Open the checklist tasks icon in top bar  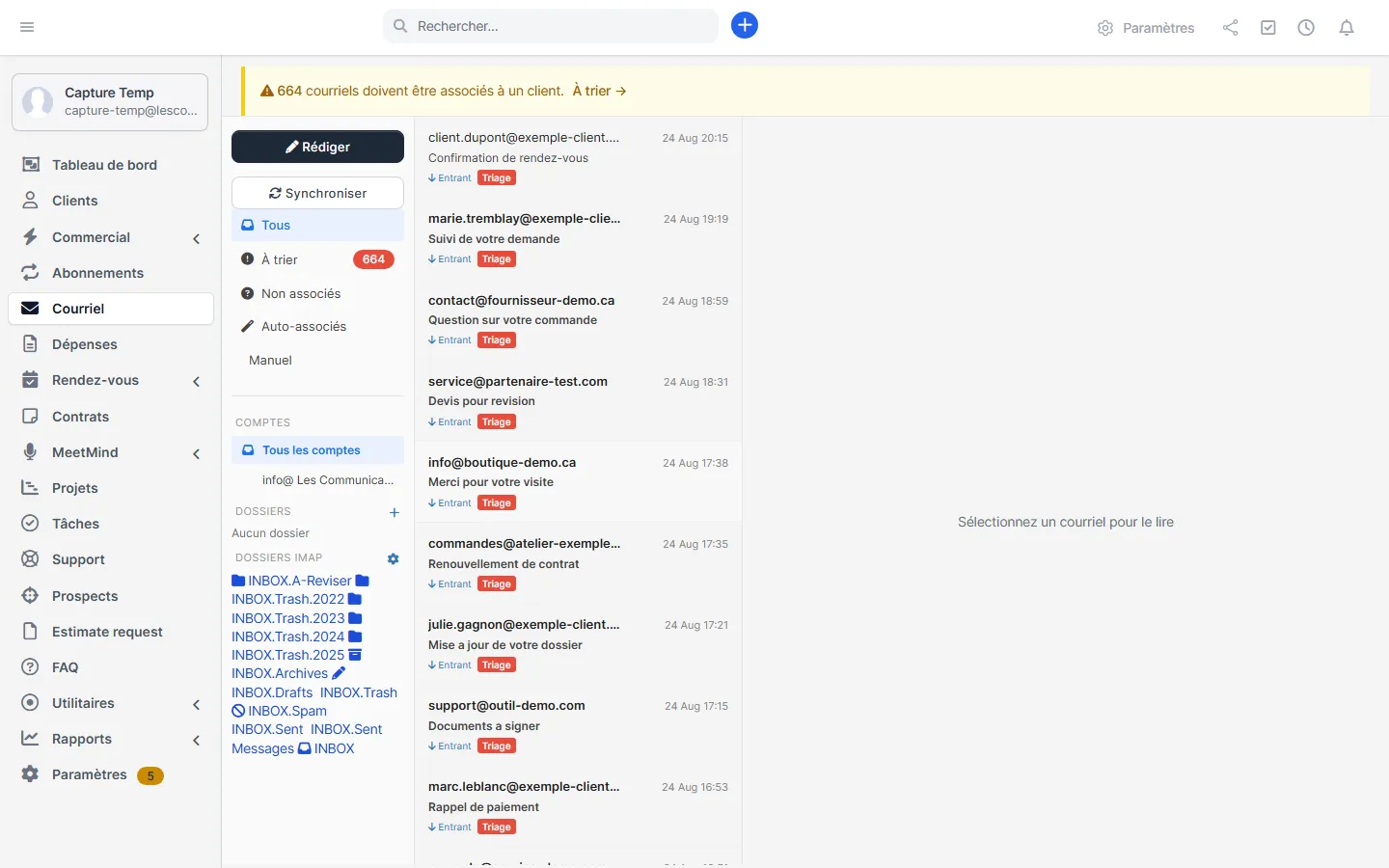[x=1268, y=28]
